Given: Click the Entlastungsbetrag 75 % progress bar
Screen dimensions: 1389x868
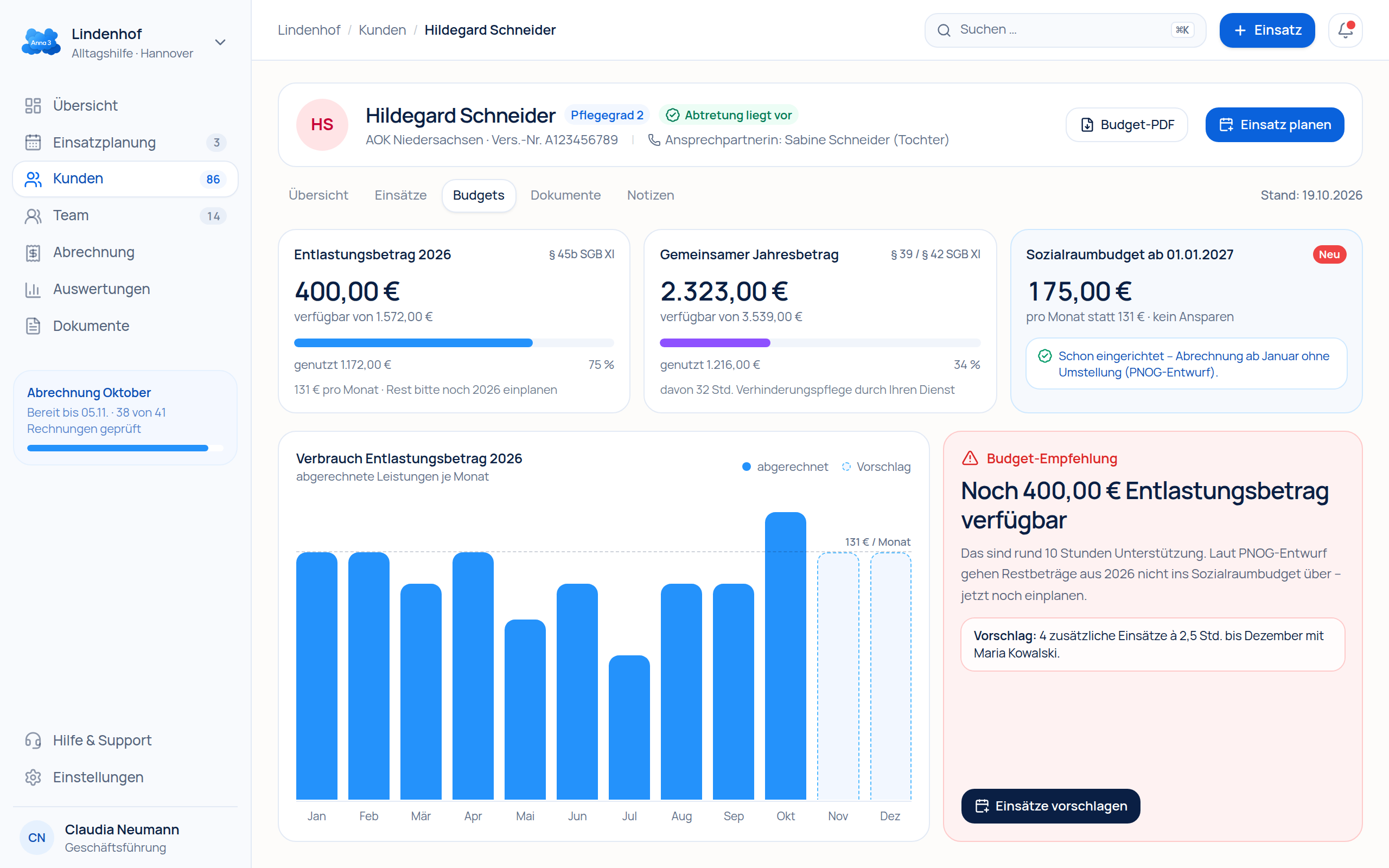Looking at the screenshot, I should click(x=454, y=343).
